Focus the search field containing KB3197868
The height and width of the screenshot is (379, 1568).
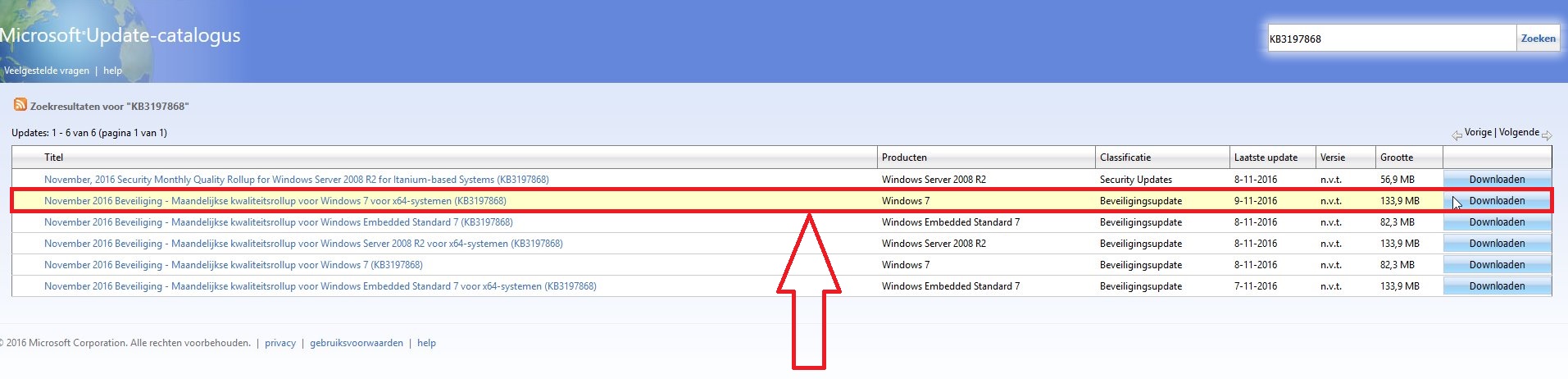[1392, 39]
